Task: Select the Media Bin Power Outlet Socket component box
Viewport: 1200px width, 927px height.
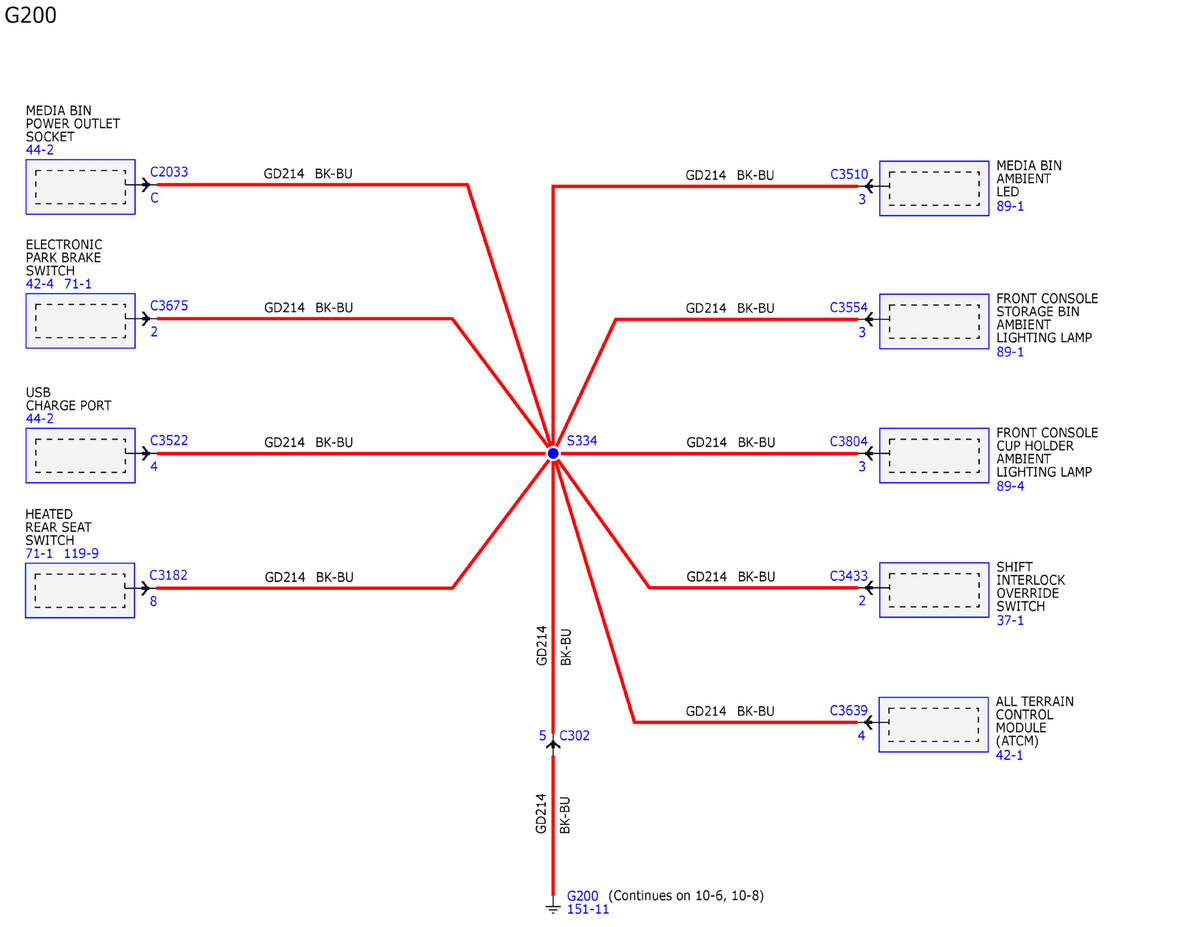Action: (80, 186)
